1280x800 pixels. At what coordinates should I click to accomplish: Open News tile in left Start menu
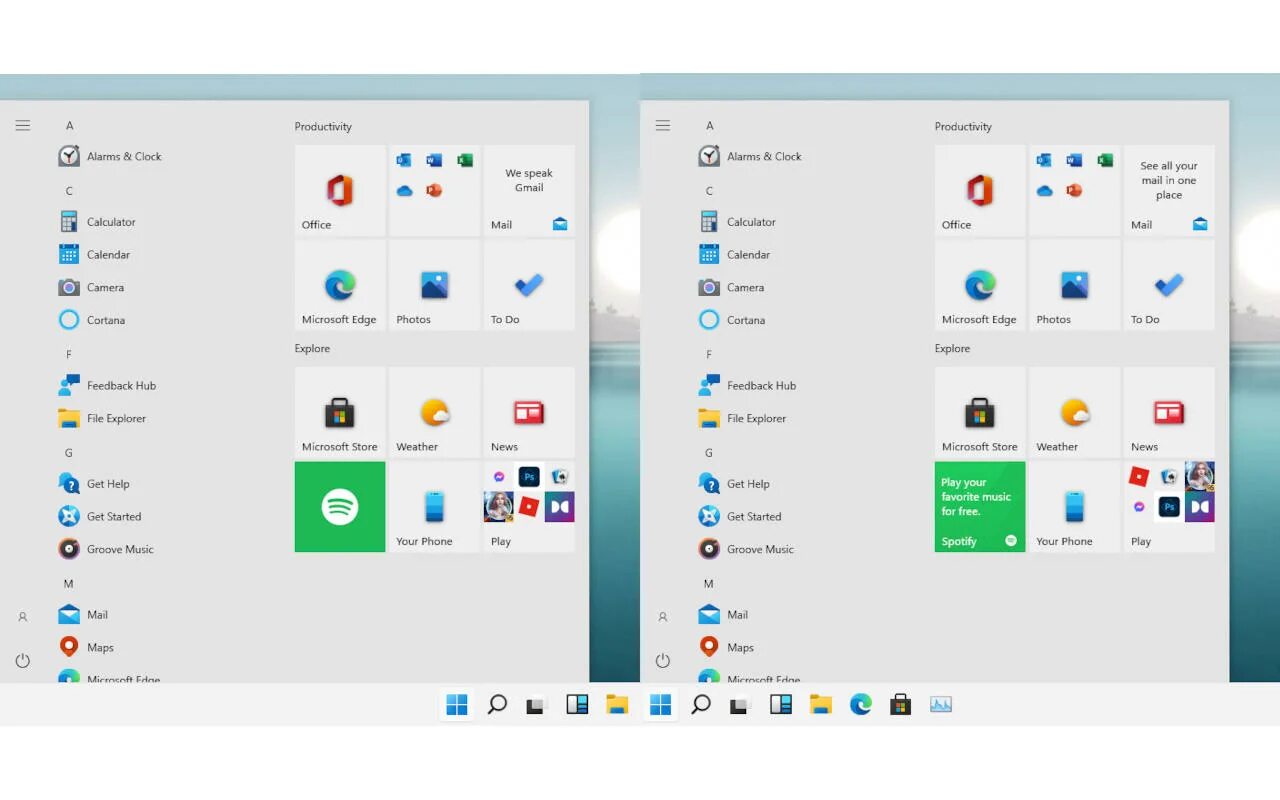[x=529, y=412]
